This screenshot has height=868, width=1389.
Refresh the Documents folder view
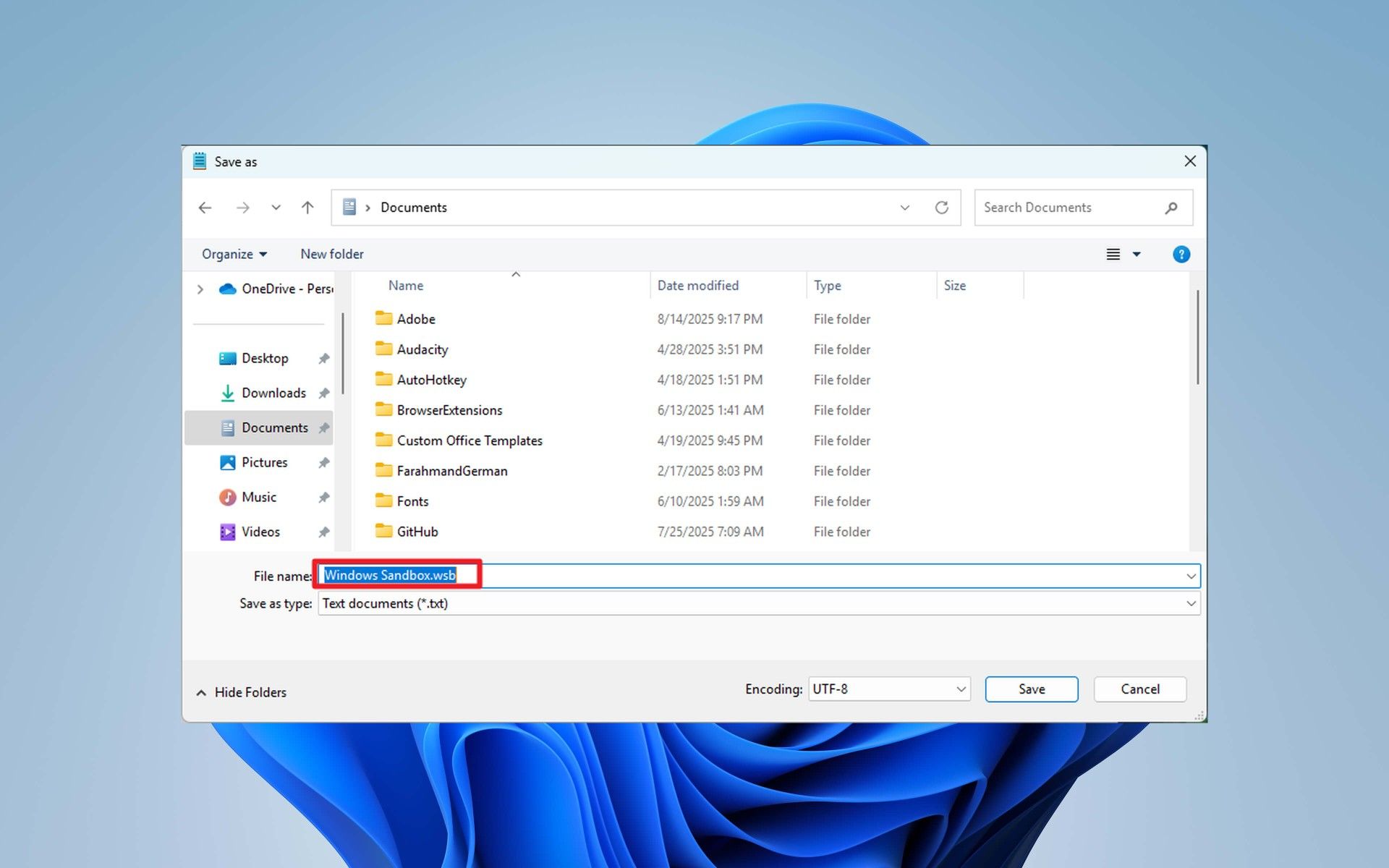tap(941, 208)
